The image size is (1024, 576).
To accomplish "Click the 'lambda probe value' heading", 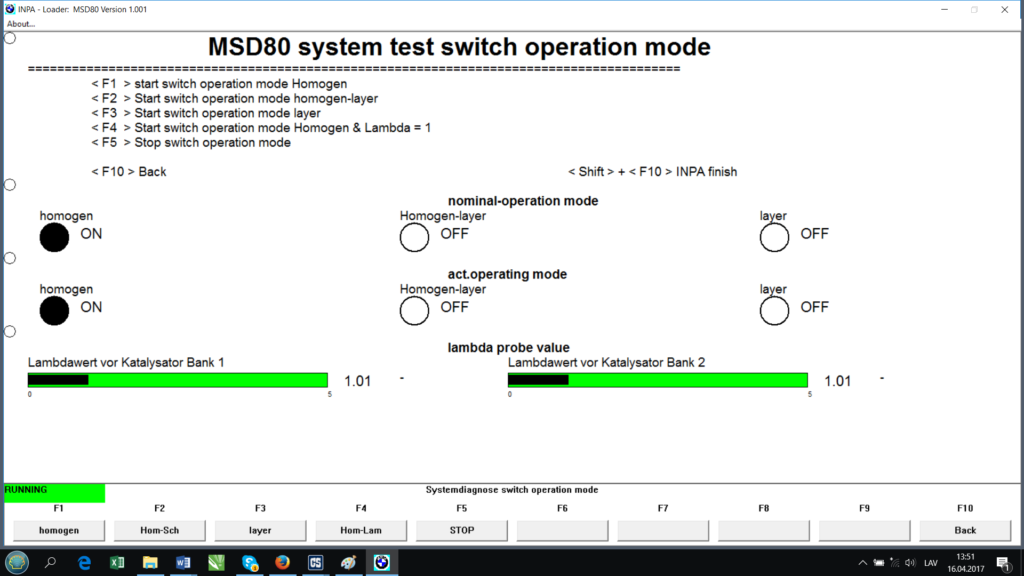I will tap(509, 347).
